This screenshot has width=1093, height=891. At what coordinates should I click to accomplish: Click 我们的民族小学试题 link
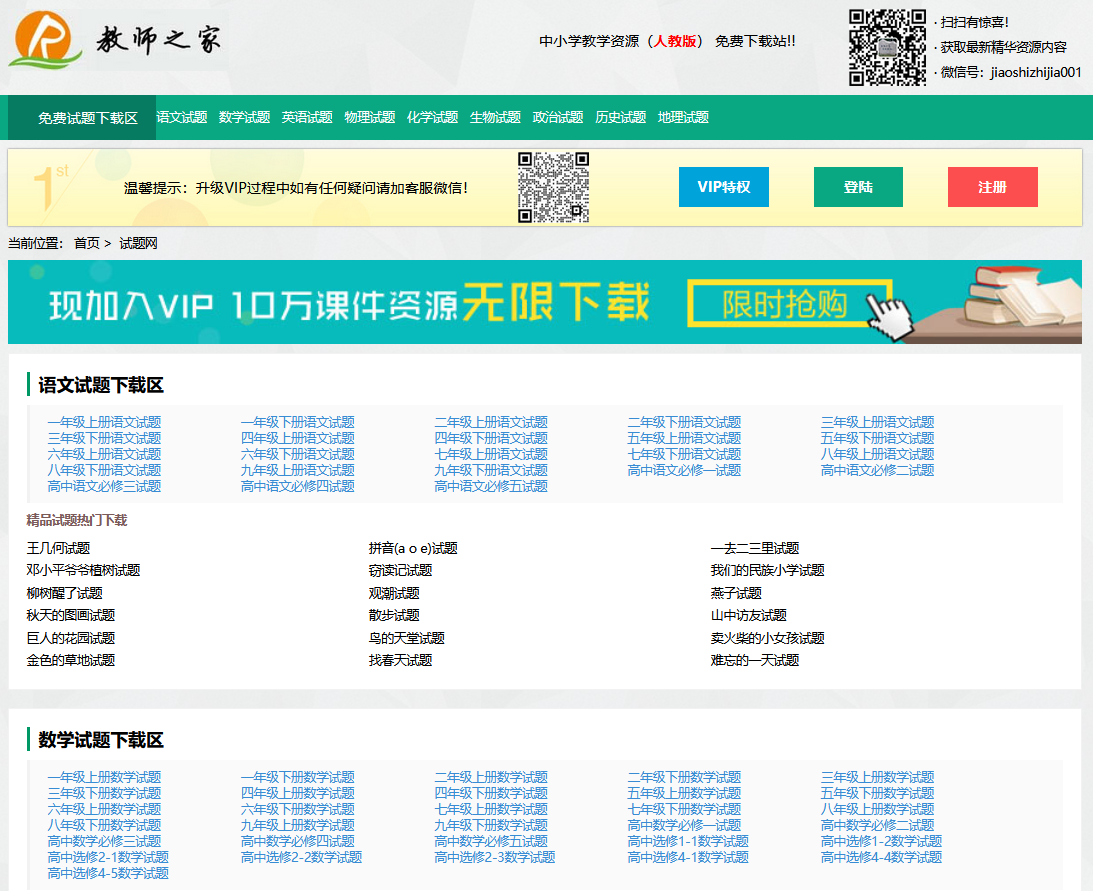[x=767, y=570]
